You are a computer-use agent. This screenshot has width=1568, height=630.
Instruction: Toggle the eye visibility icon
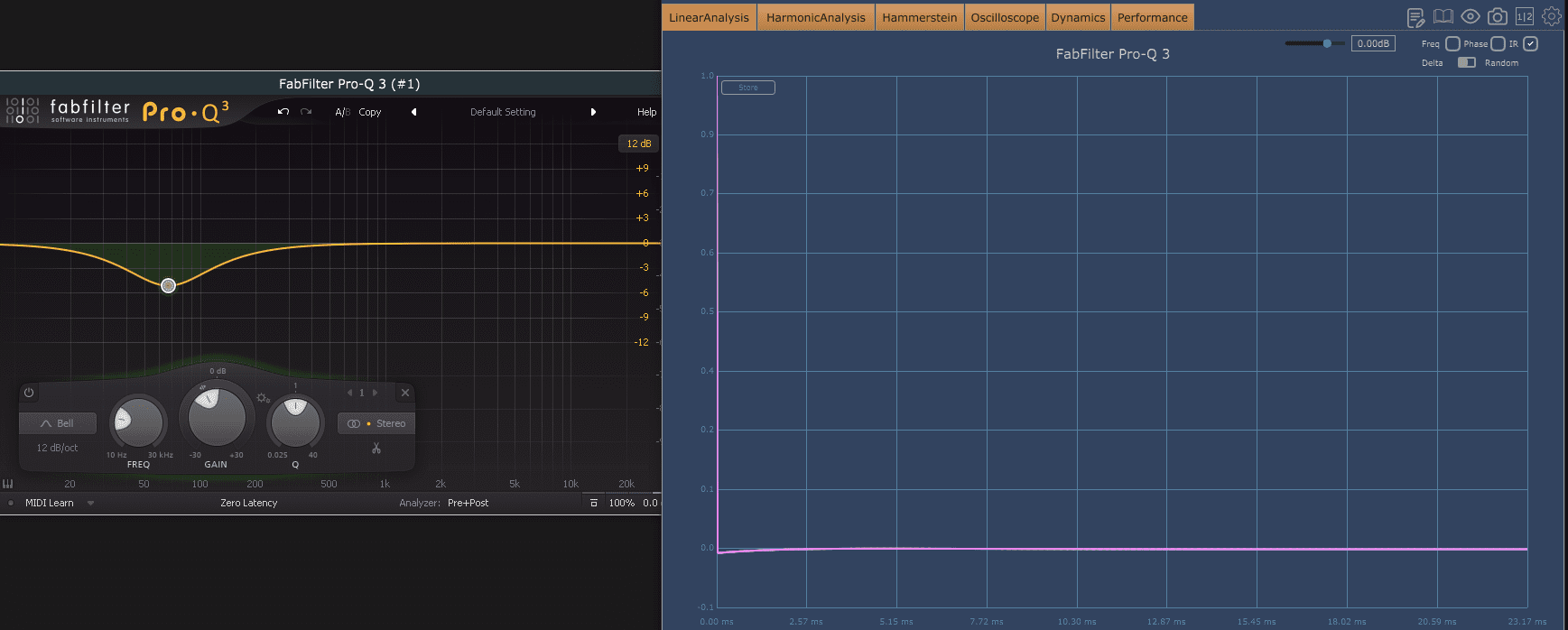(x=1471, y=16)
